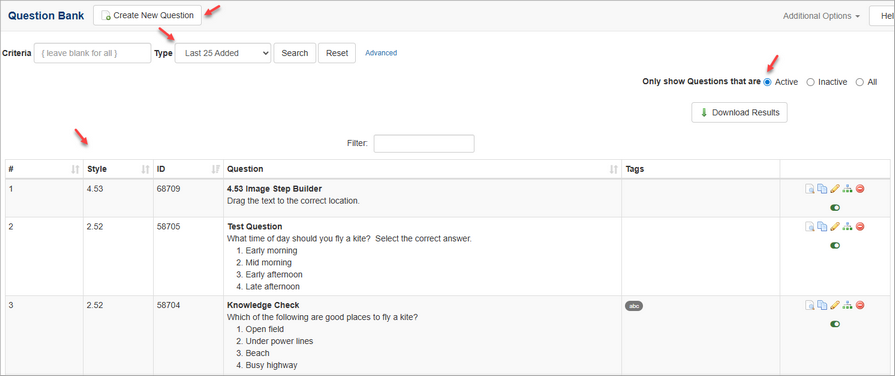Click the Test Question title text

click(255, 227)
